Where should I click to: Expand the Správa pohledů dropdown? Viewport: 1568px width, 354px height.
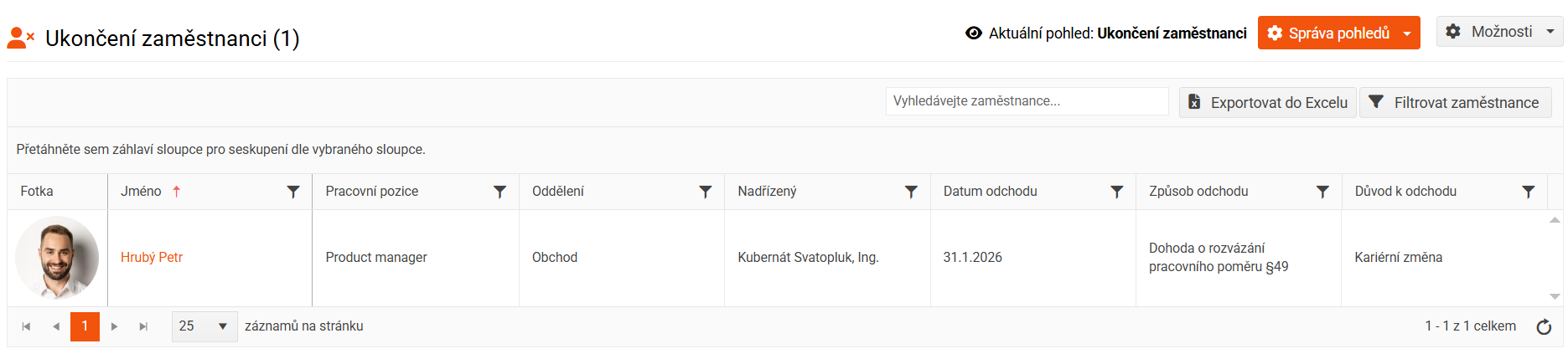point(1407,33)
